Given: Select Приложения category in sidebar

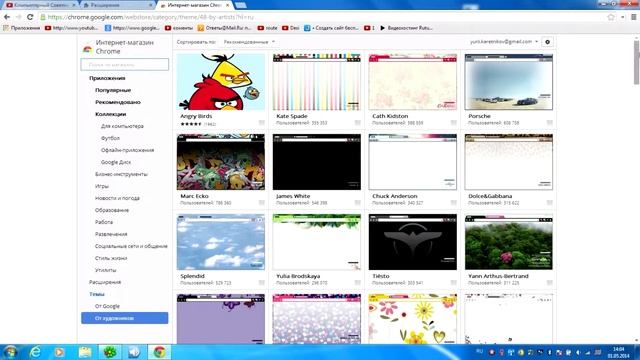Looking at the screenshot, I should pos(107,78).
